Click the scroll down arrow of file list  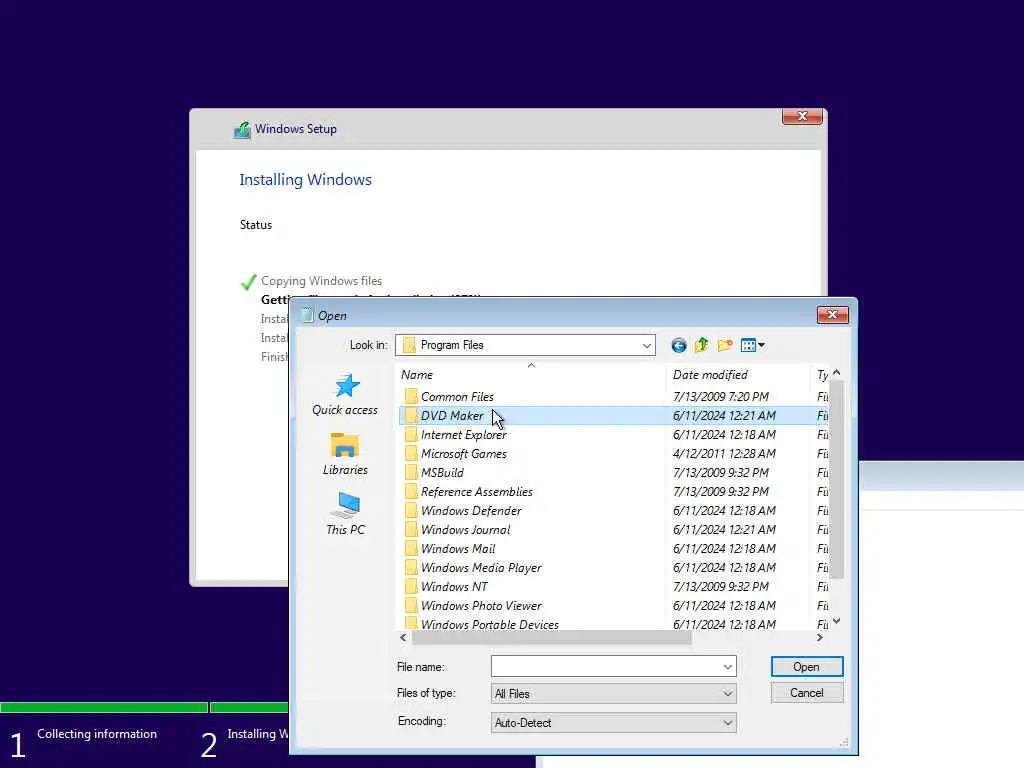[837, 621]
